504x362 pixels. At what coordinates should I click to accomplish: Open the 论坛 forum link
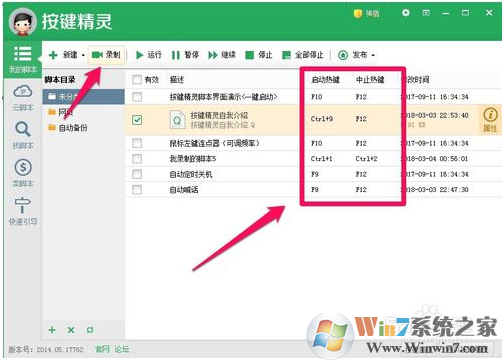tap(122, 349)
